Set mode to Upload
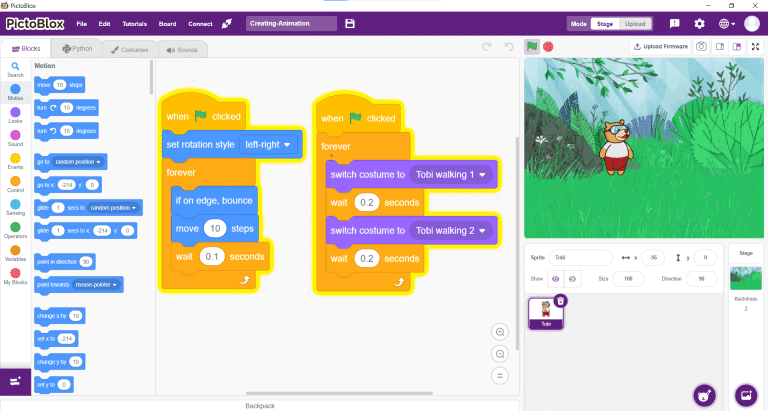Screen dimensions: 768x411 pyautogui.click(x=635, y=24)
